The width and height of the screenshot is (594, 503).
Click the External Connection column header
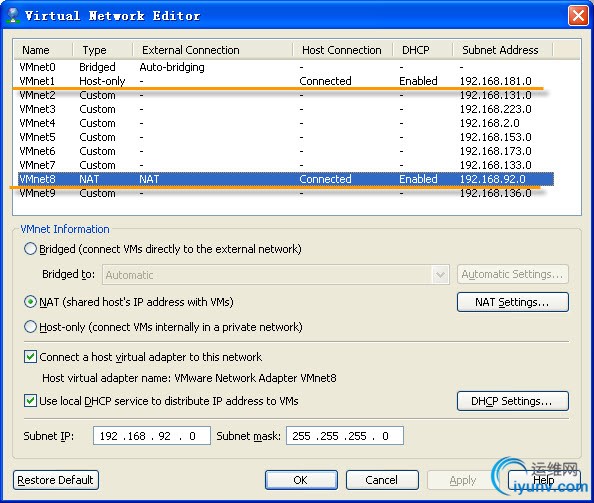pos(213,50)
